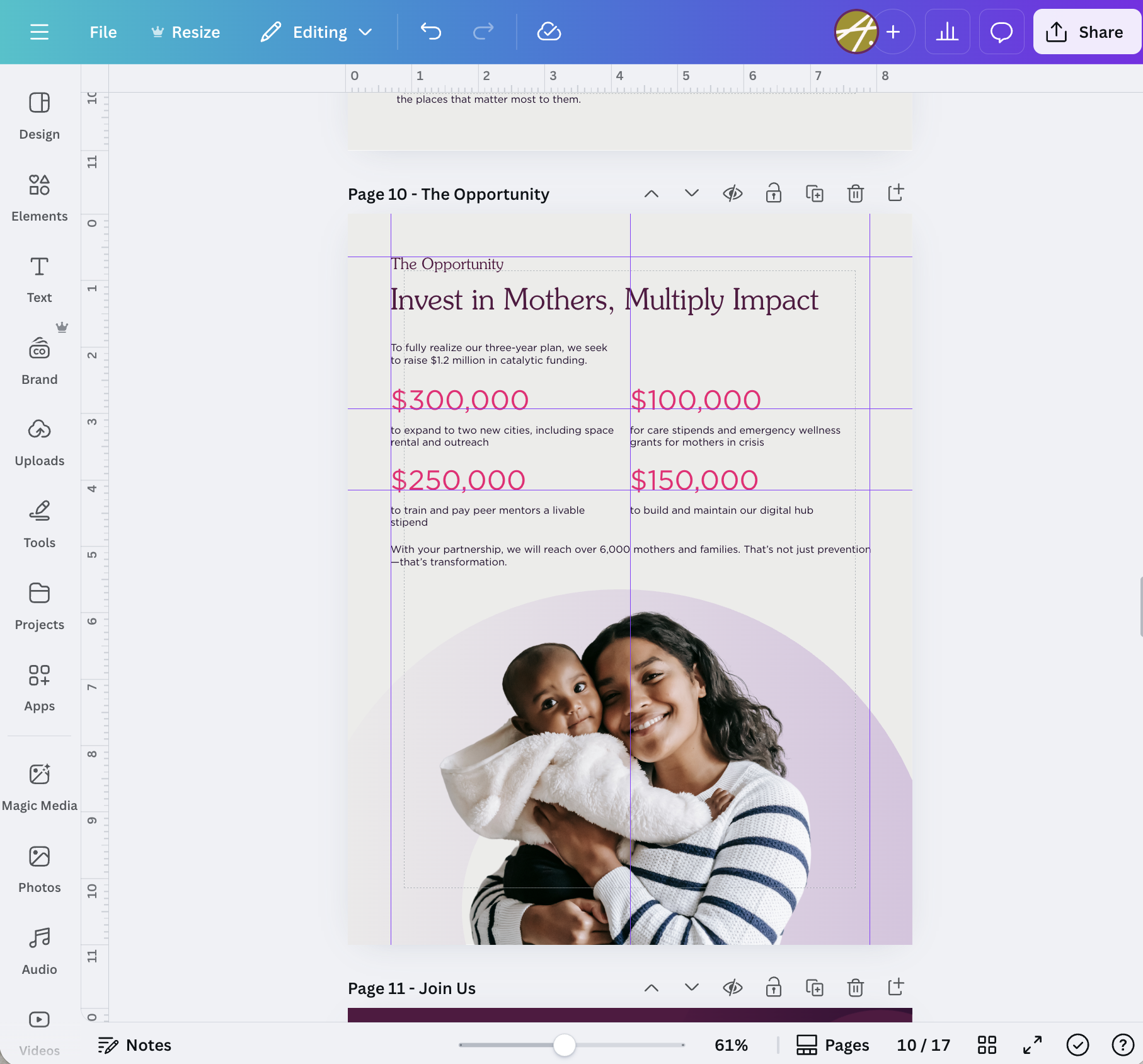1143x1064 pixels.
Task: Duplicate Page 11
Action: 815,988
